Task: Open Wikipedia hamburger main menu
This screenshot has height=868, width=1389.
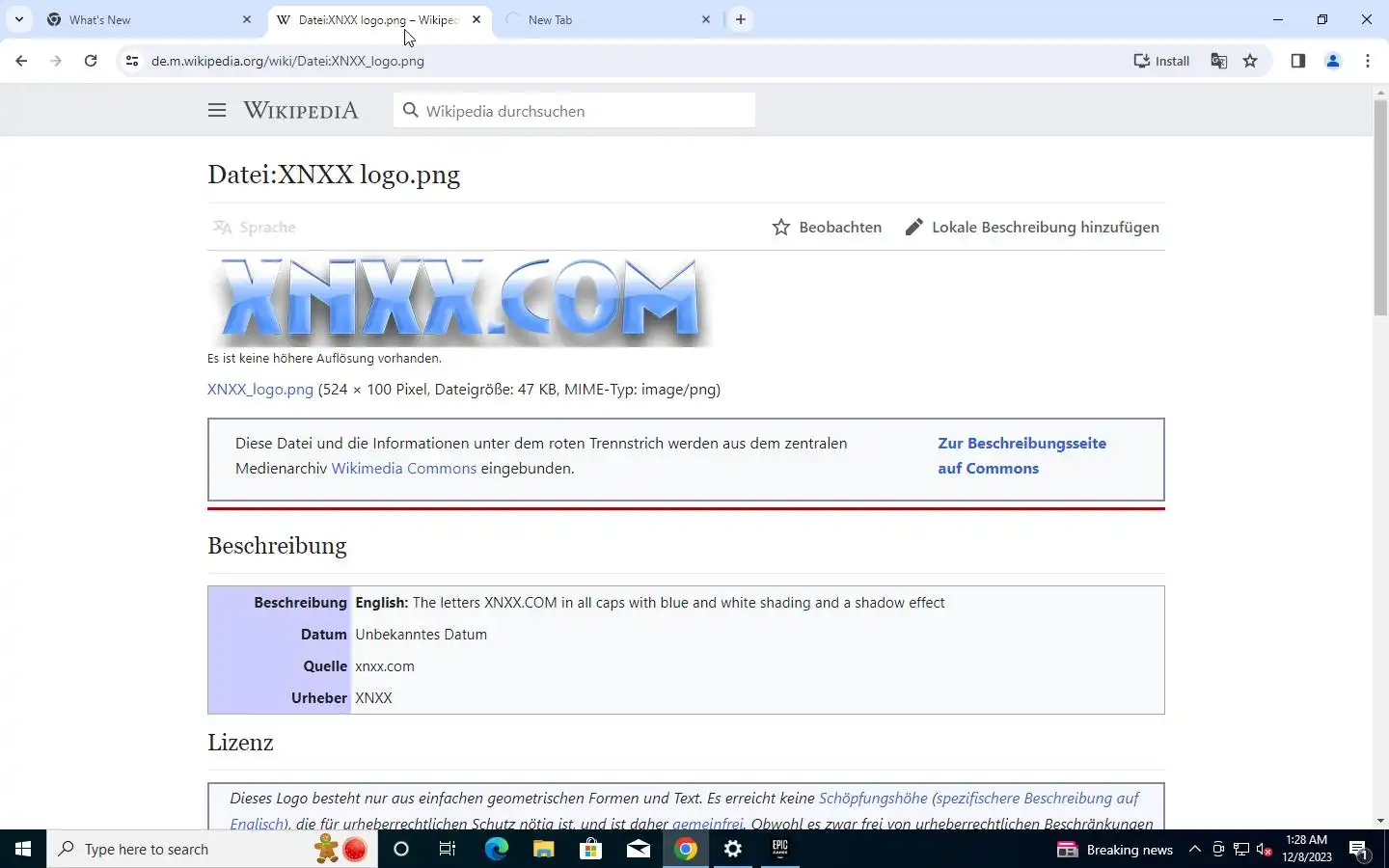Action: (217, 111)
